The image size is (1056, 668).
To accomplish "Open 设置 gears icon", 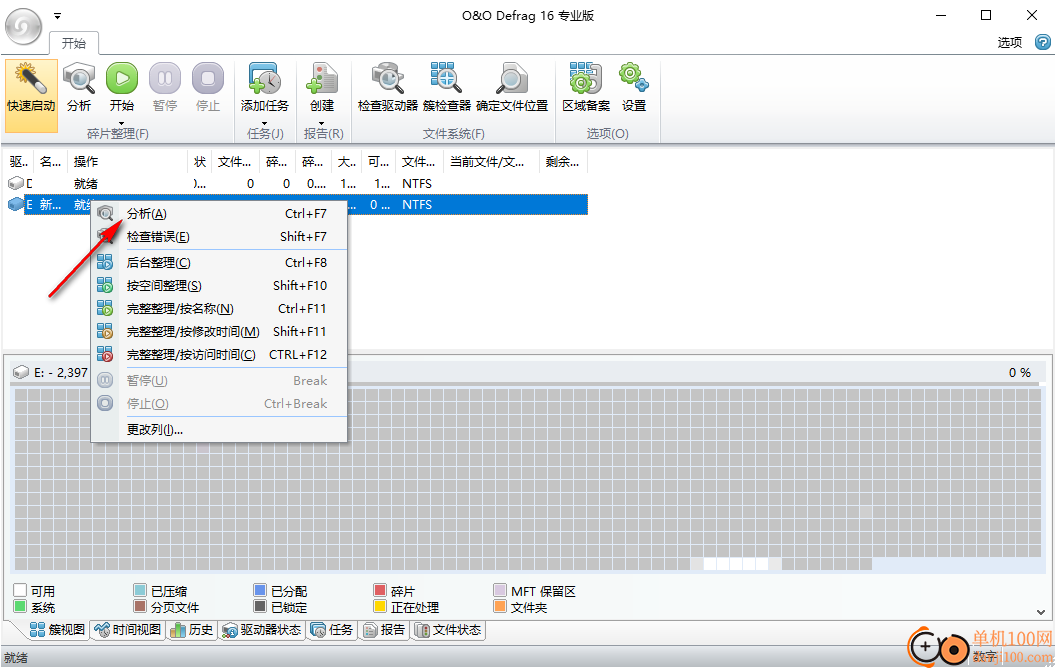I will point(634,79).
